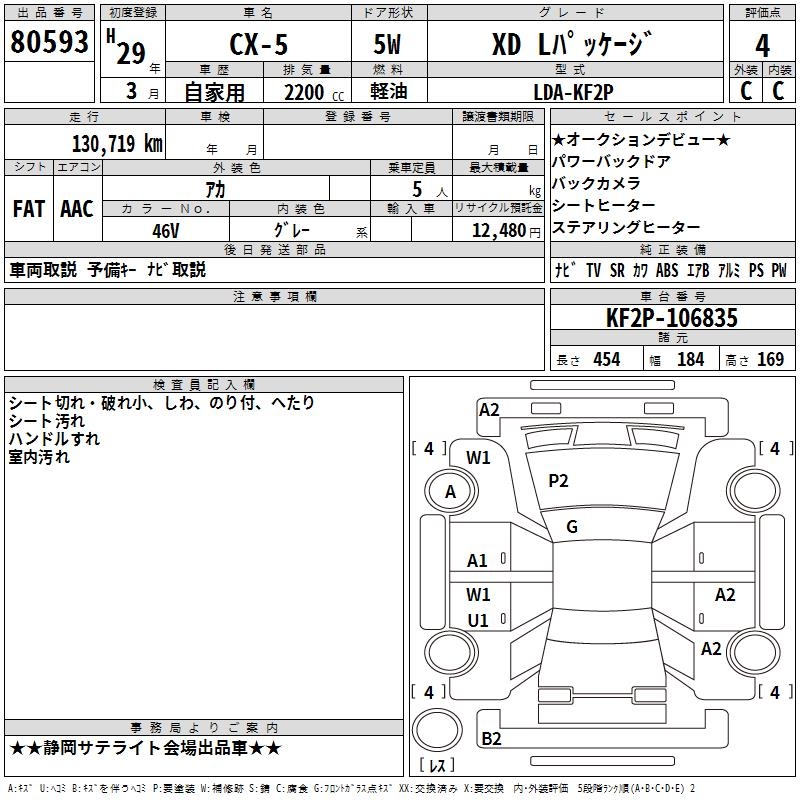Click the length value 454
This screenshot has height=800, width=800.
[607, 359]
